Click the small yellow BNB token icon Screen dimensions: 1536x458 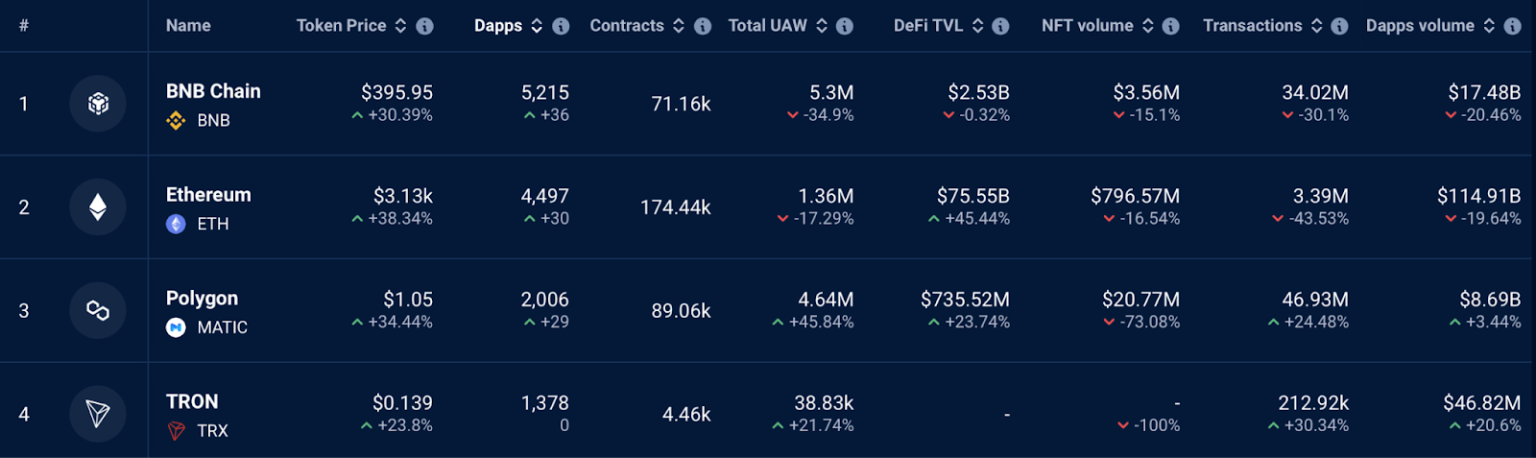coord(176,121)
